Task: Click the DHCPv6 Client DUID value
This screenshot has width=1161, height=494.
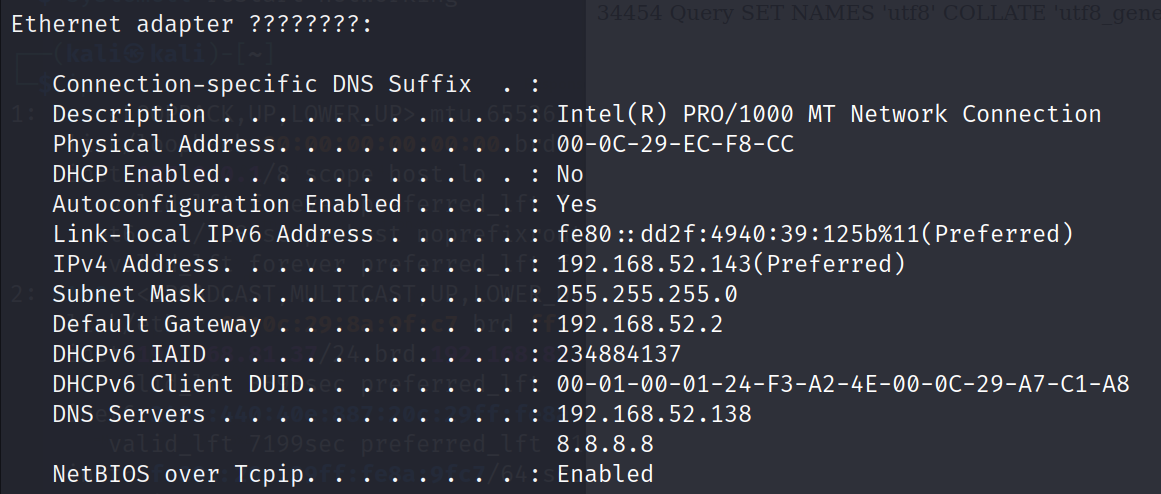Action: click(843, 384)
